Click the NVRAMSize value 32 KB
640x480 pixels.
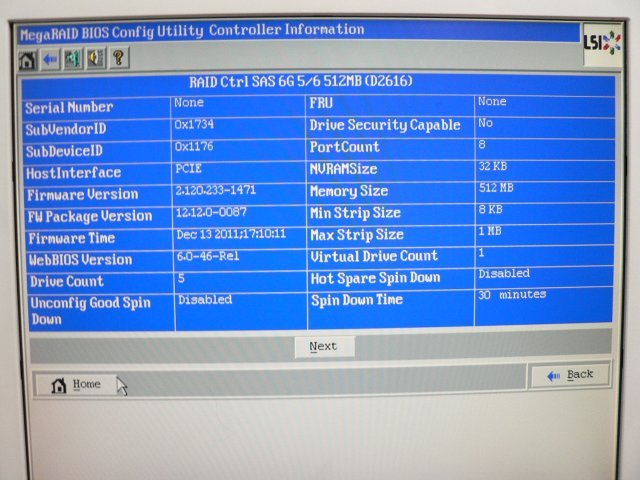493,166
